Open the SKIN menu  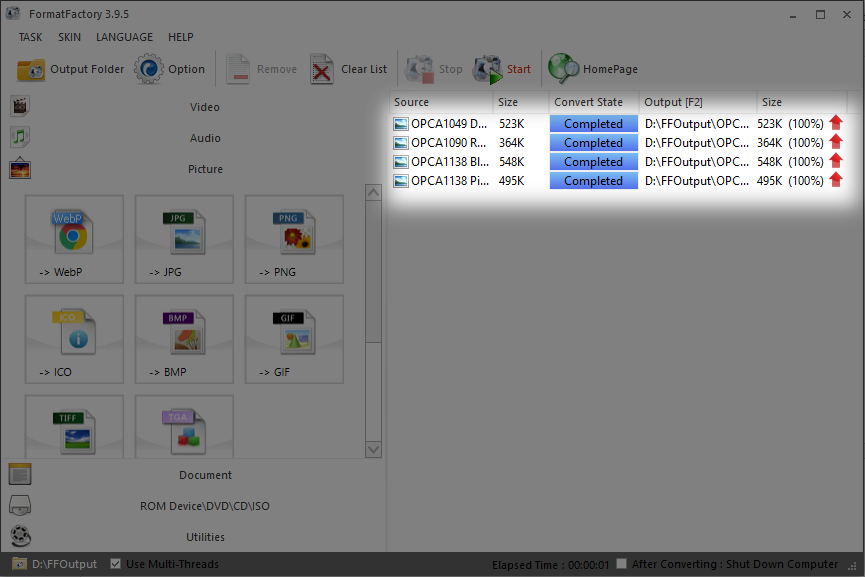[69, 37]
